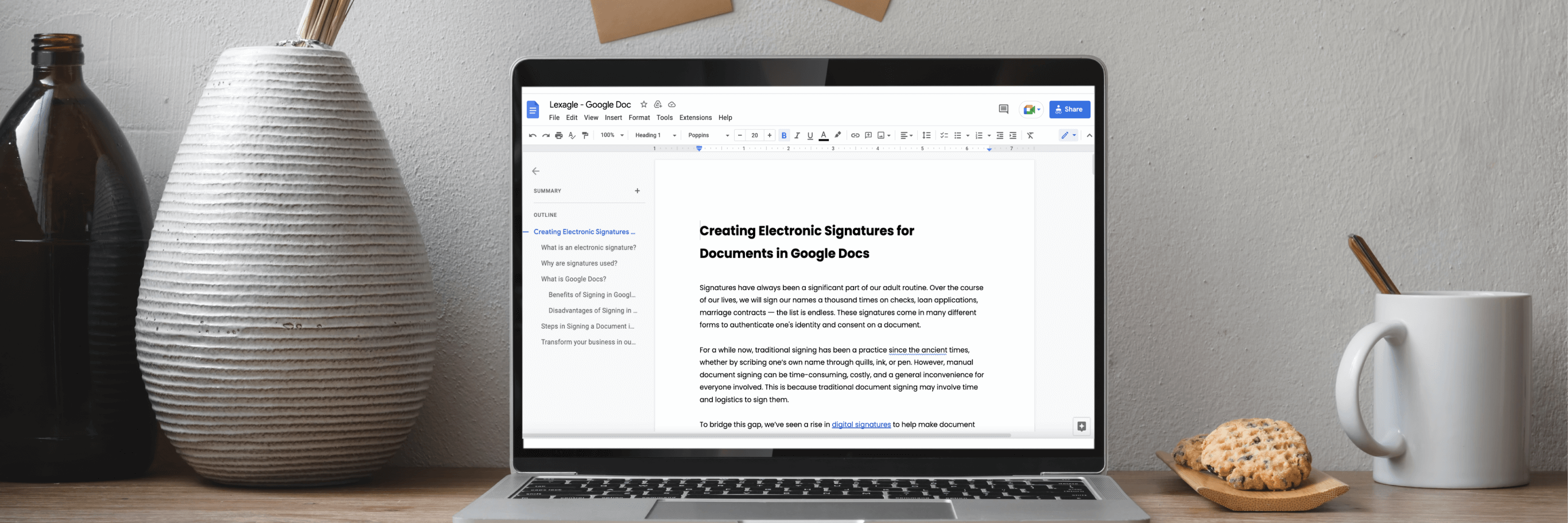Open the digital signatures hyperlink

[861, 424]
